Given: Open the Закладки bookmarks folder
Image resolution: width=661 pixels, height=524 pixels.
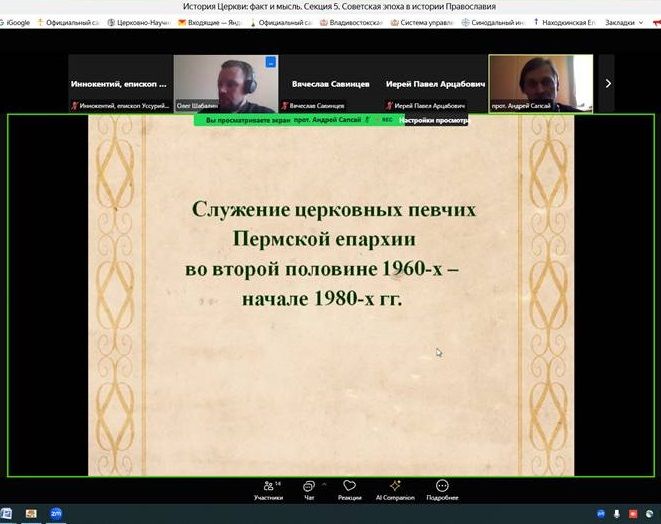Looking at the screenshot, I should point(622,22).
